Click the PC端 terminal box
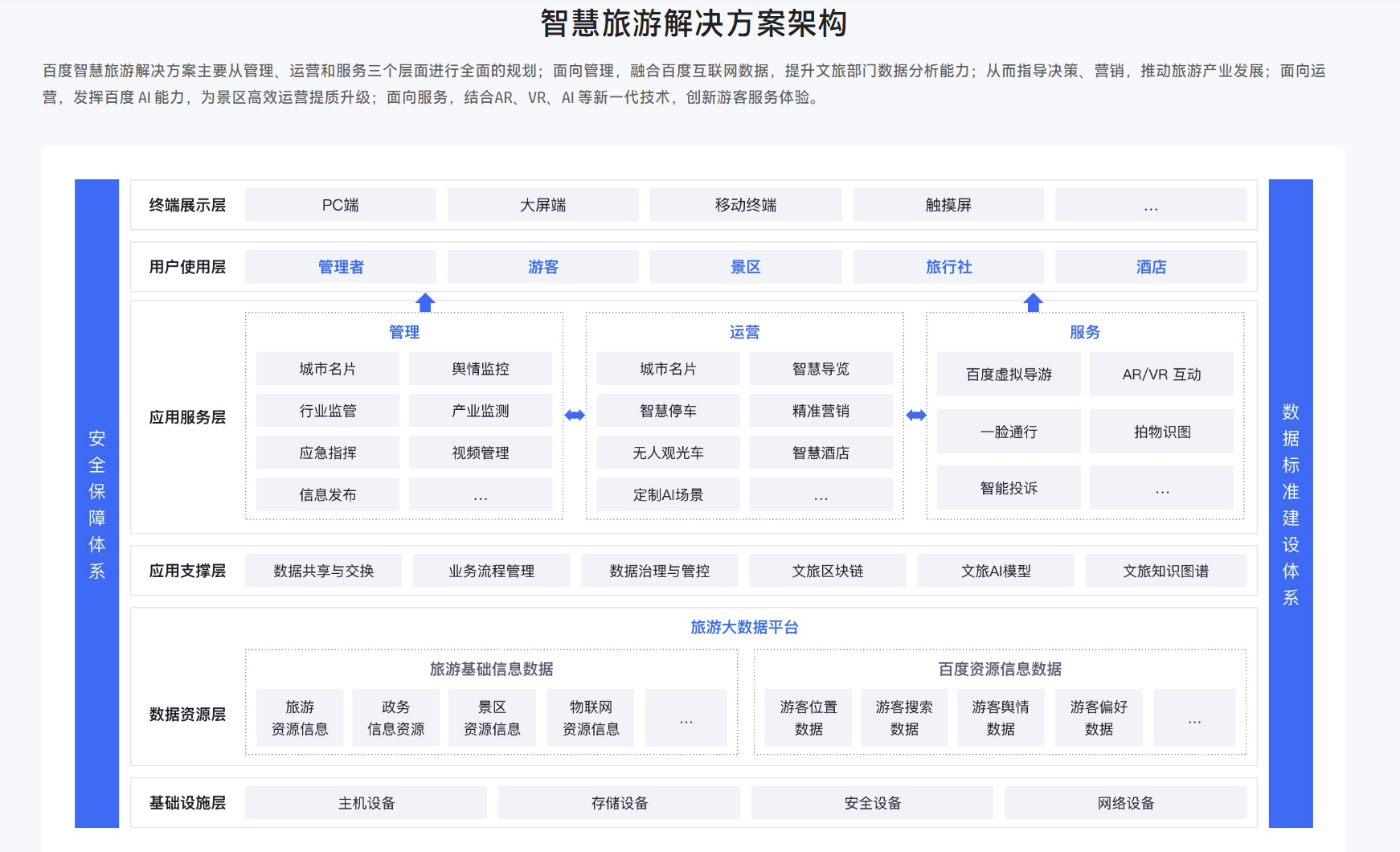This screenshot has width=1400, height=852. pyautogui.click(x=341, y=205)
